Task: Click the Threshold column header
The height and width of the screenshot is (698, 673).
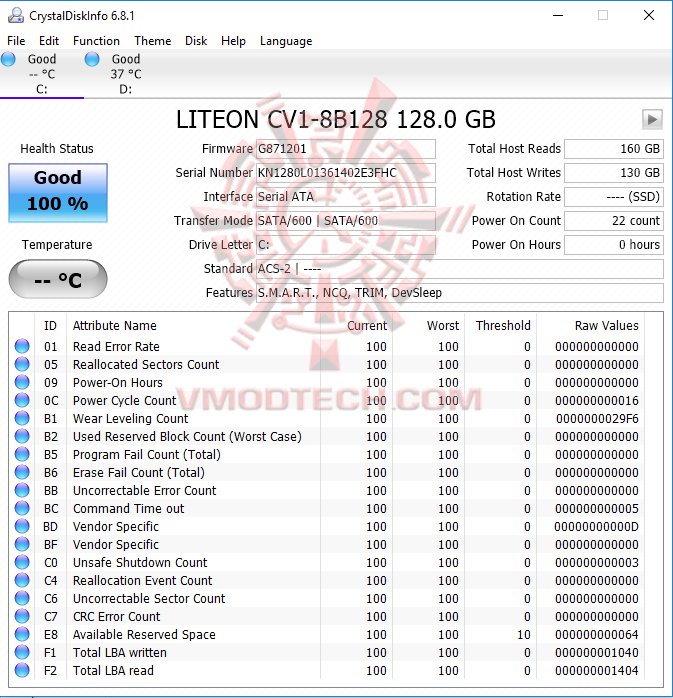Action: coord(500,326)
